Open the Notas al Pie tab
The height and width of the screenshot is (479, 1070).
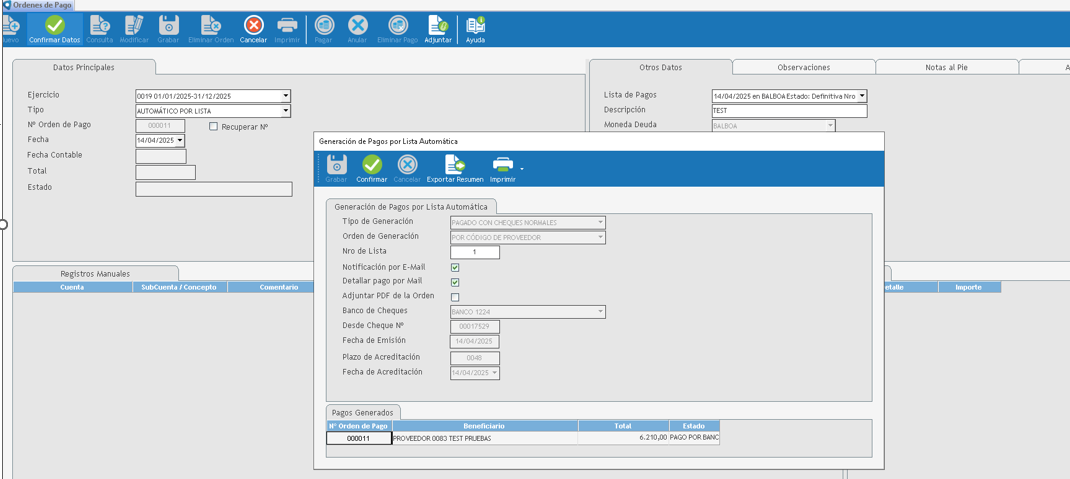946,67
